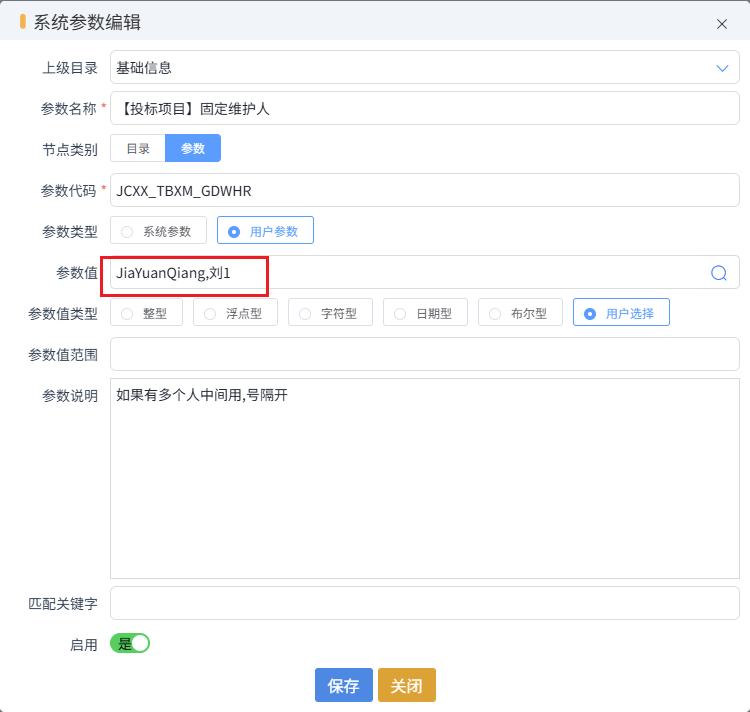Click the 参数值 field with JiaYuanQiang

[x=425, y=272]
